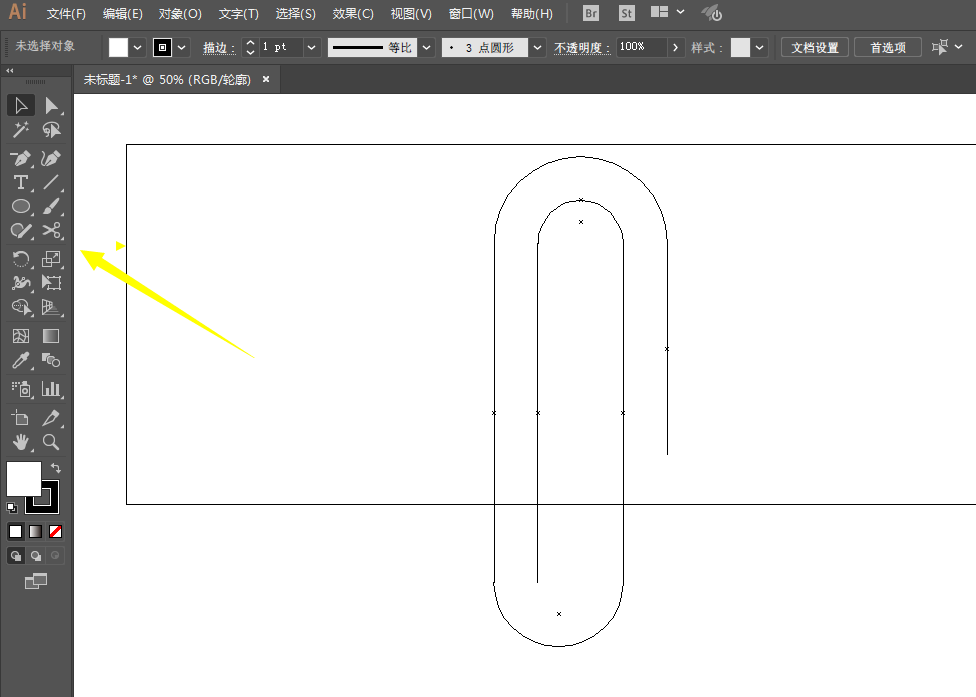Select the Direct Selection tool
The height and width of the screenshot is (697, 976).
click(52, 106)
